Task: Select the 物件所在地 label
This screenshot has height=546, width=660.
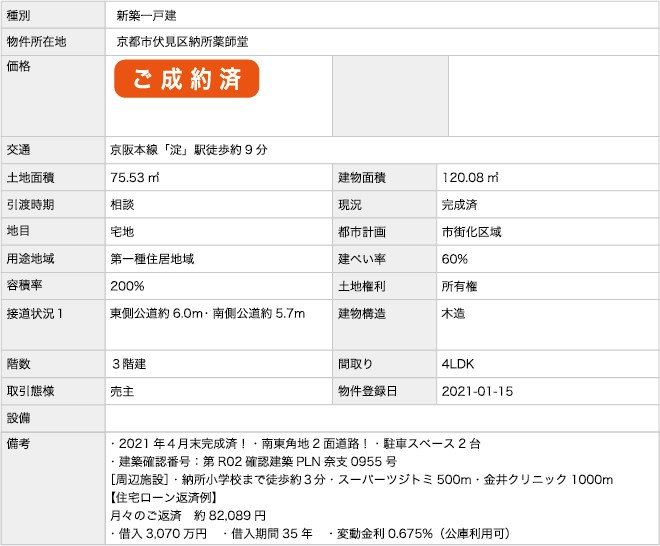Action: click(36, 42)
